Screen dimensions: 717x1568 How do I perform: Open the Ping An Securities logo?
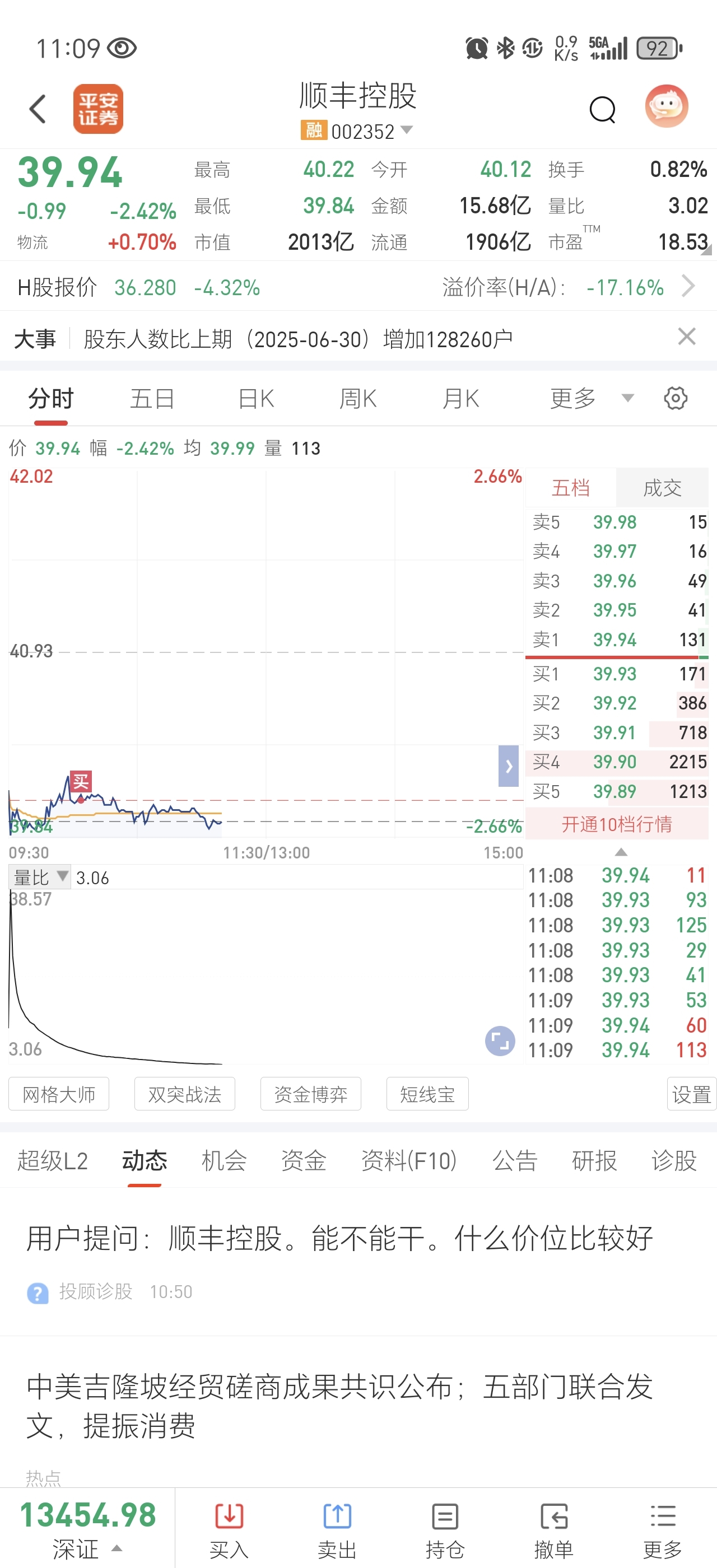coord(98,109)
